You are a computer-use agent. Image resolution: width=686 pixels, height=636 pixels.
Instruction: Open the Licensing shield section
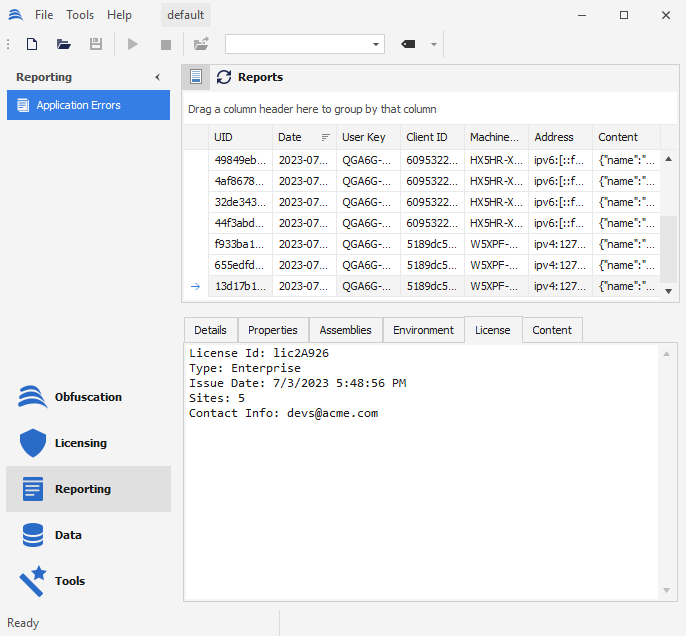tap(80, 443)
